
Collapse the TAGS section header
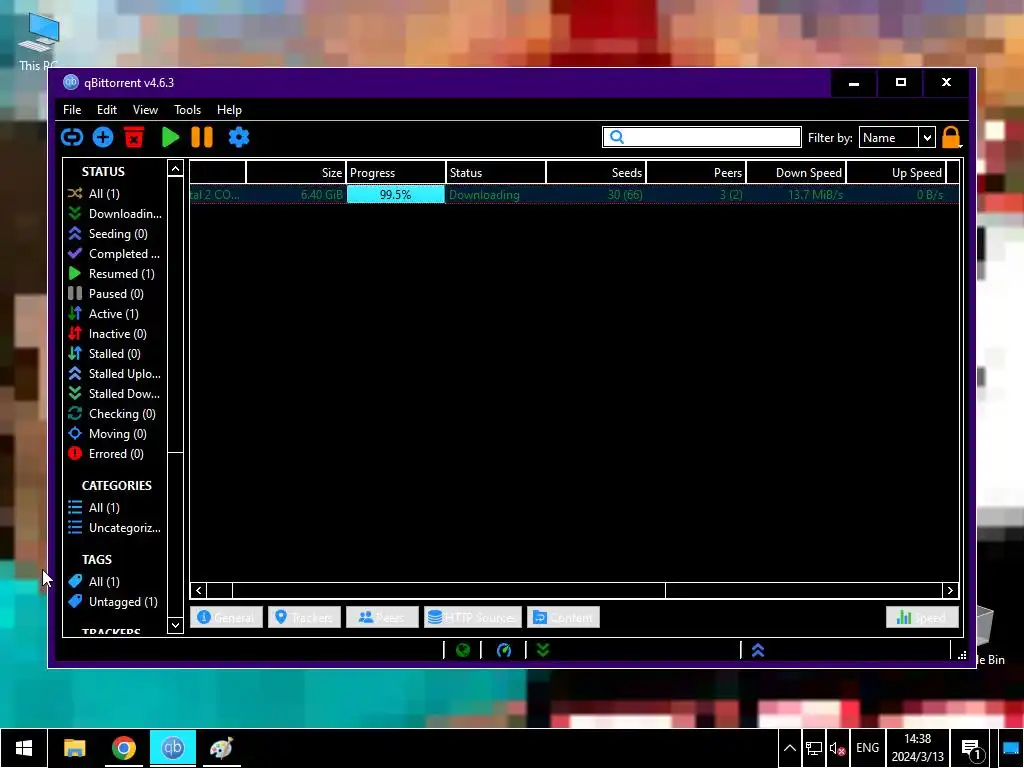tap(97, 560)
